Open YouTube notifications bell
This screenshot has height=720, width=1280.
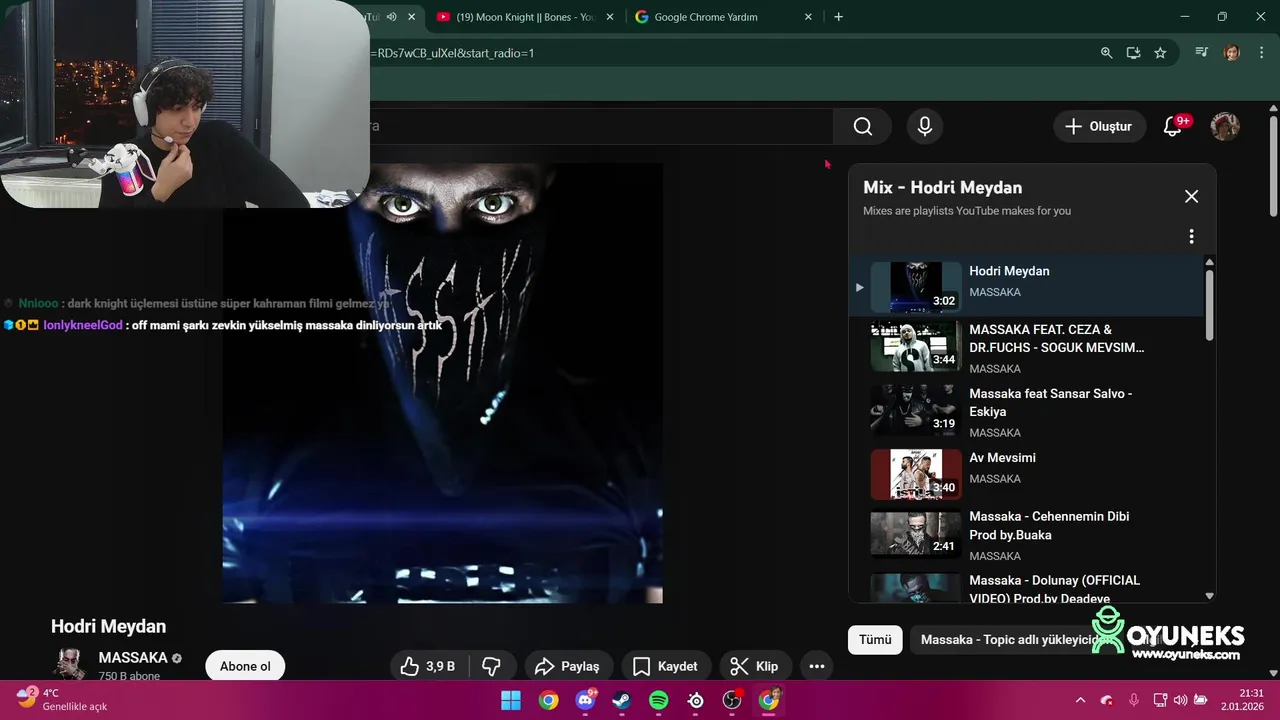[x=1173, y=126]
